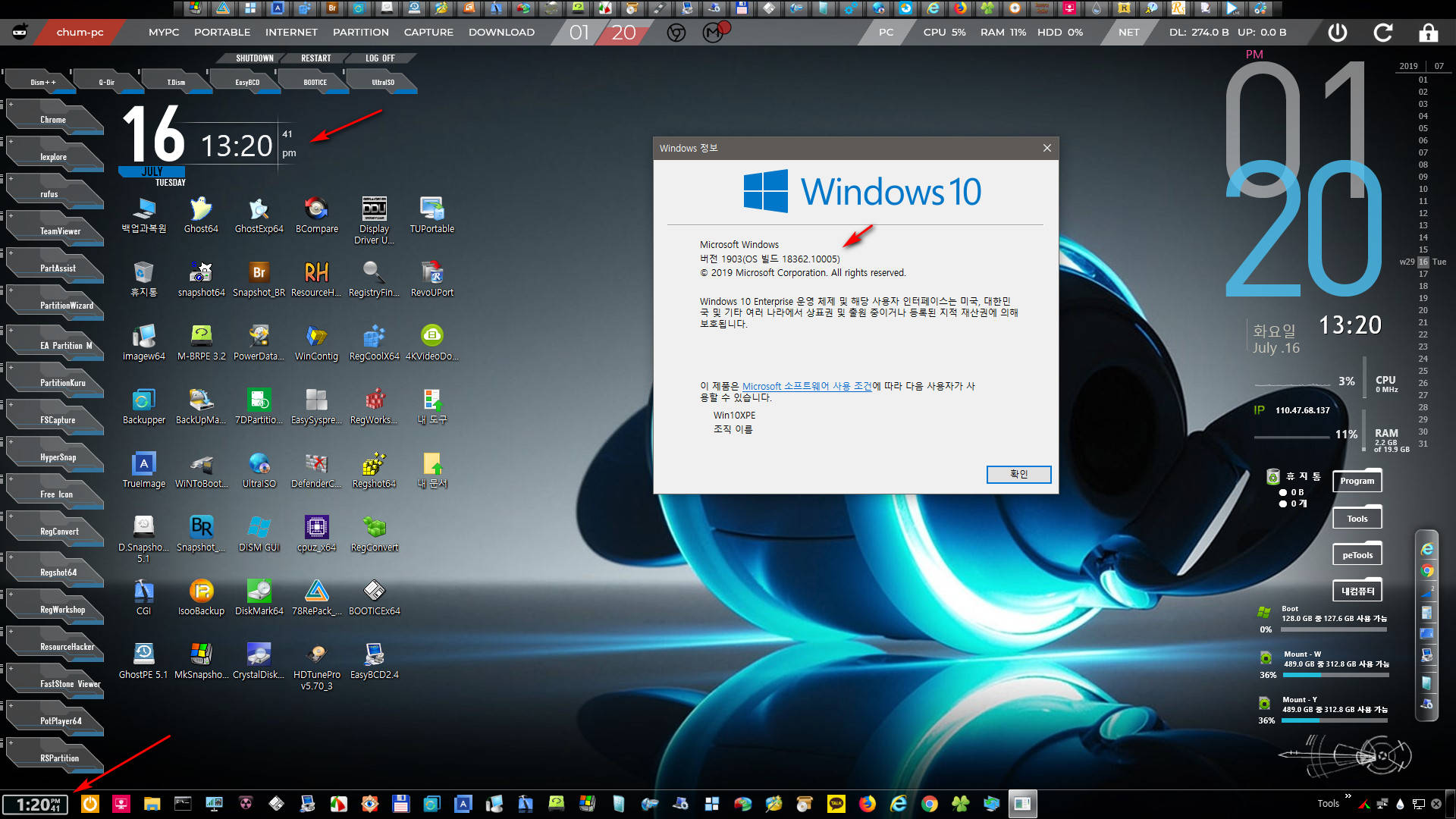
Task: Open the snapshot64 desktop icon
Action: tap(201, 278)
